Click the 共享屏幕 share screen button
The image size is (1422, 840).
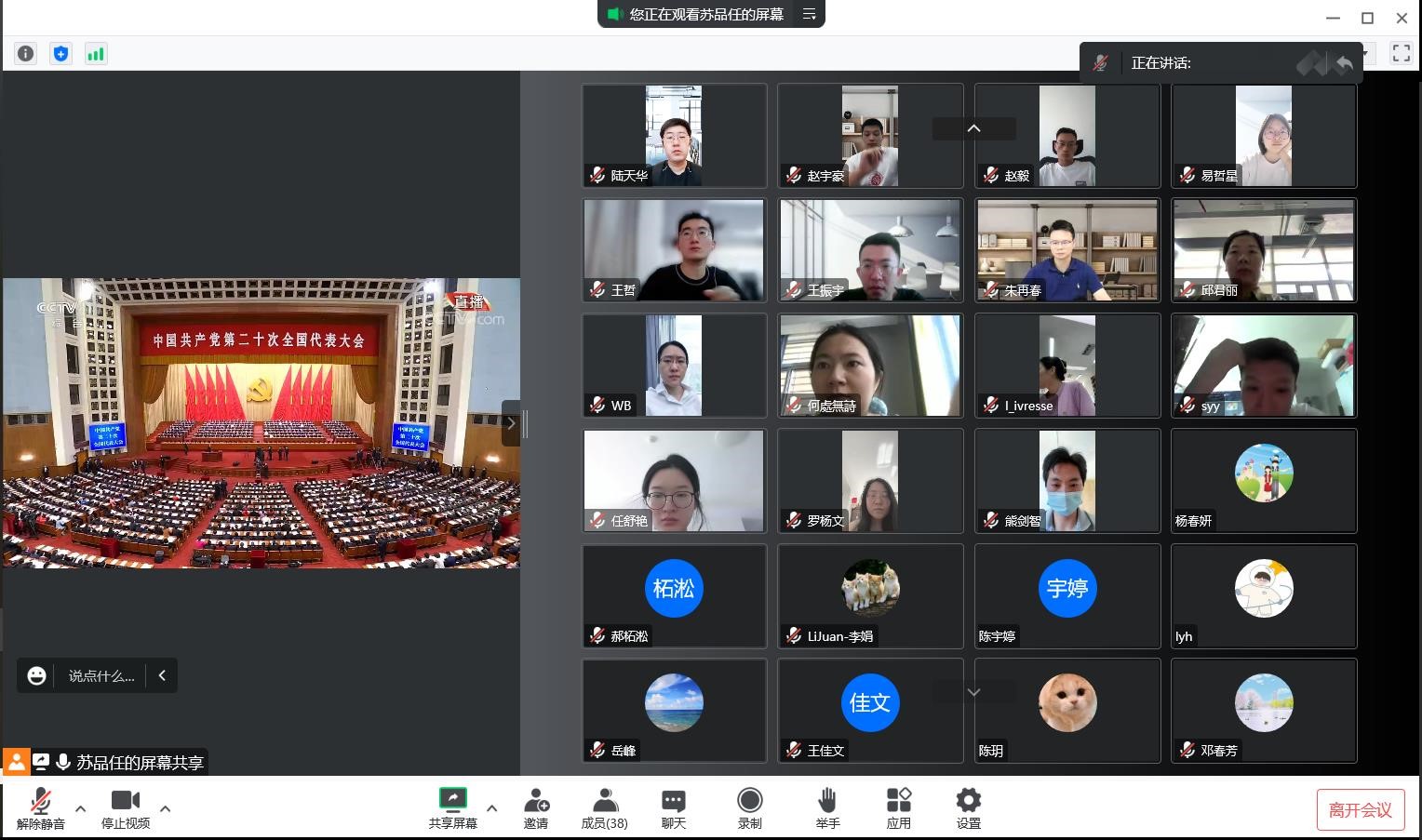click(453, 808)
